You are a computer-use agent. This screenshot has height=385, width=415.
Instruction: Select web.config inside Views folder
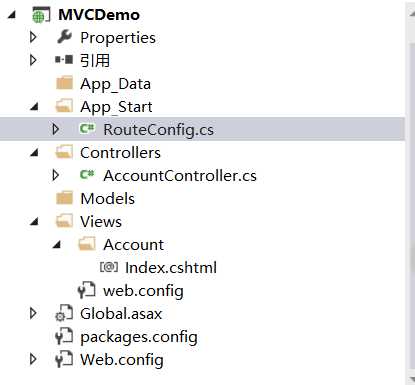[143, 291]
